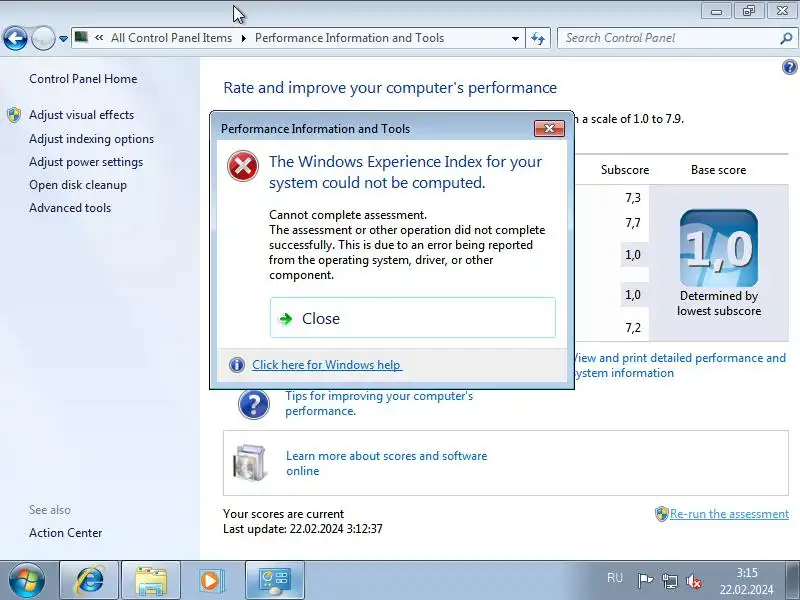Click the info icon near Windows help
The height and width of the screenshot is (600, 800).
pos(237,365)
